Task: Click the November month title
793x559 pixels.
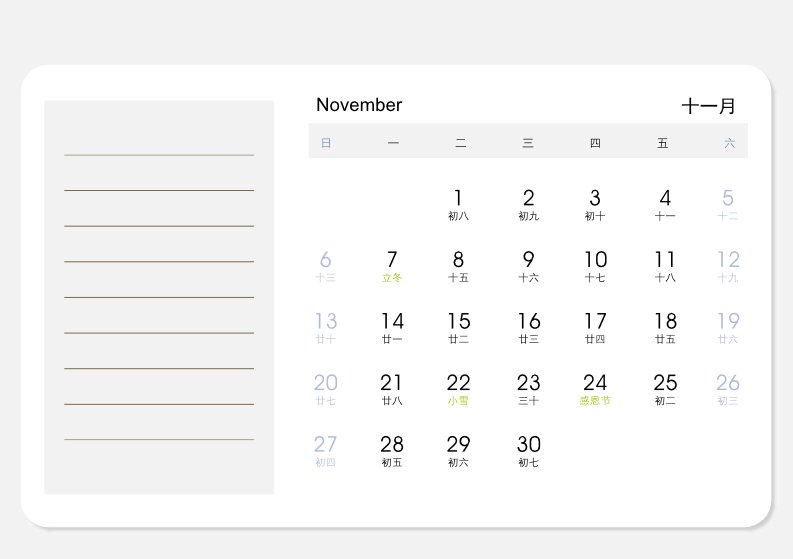Action: (359, 105)
